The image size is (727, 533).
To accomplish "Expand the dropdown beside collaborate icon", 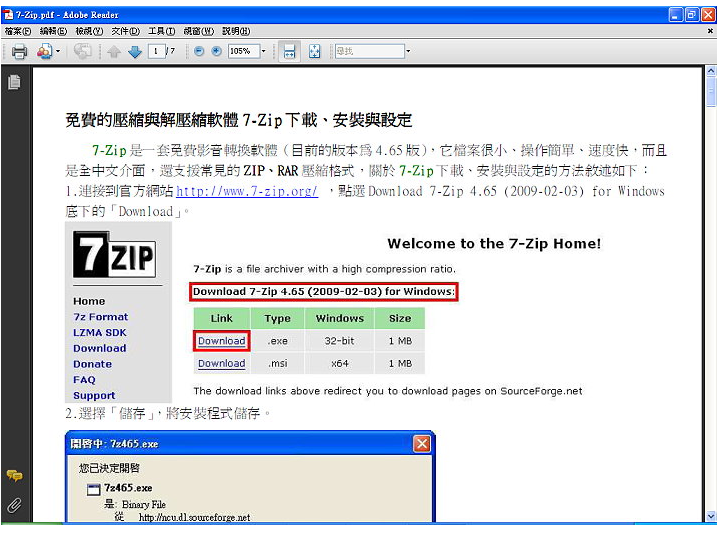I will click(58, 51).
